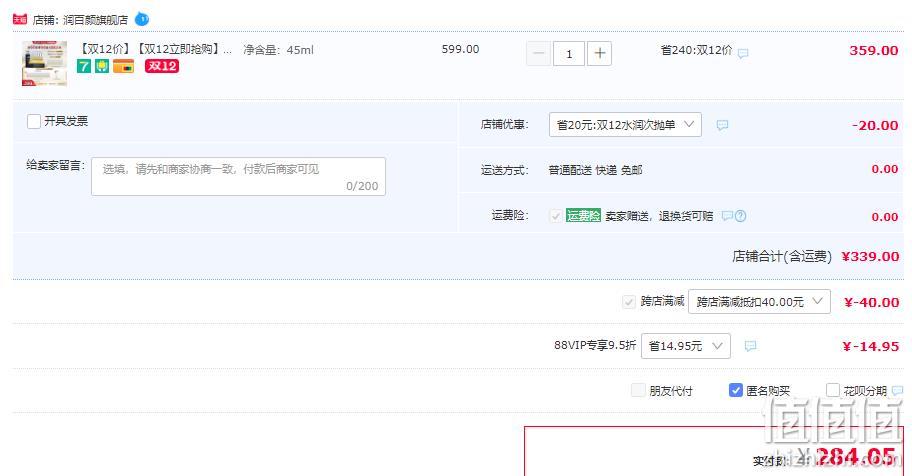The width and height of the screenshot is (912, 476).
Task: Open the 88VIP 省14.95元 dropdown
Action: tap(686, 346)
